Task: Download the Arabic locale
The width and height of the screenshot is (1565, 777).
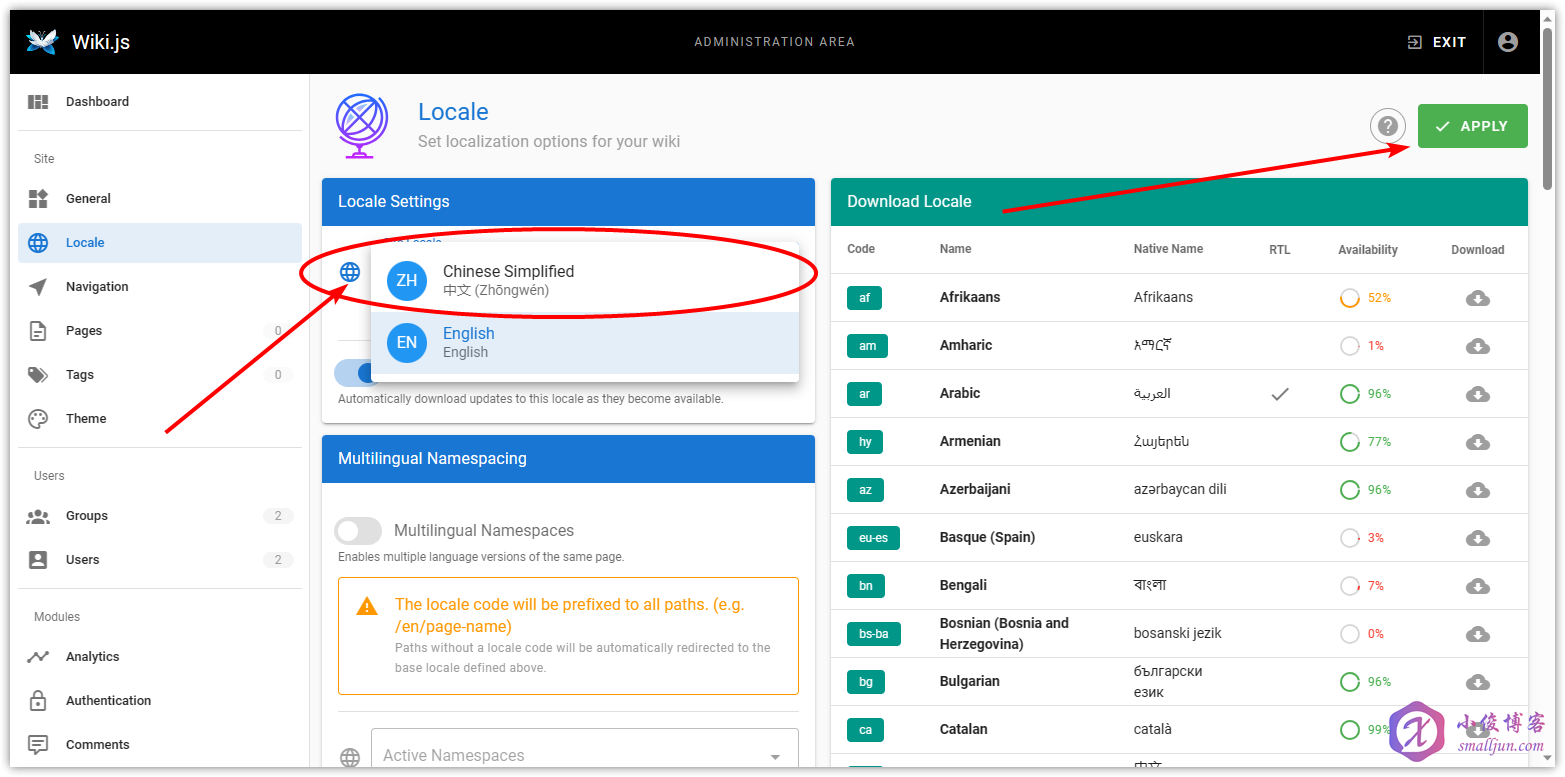Action: point(1478,394)
